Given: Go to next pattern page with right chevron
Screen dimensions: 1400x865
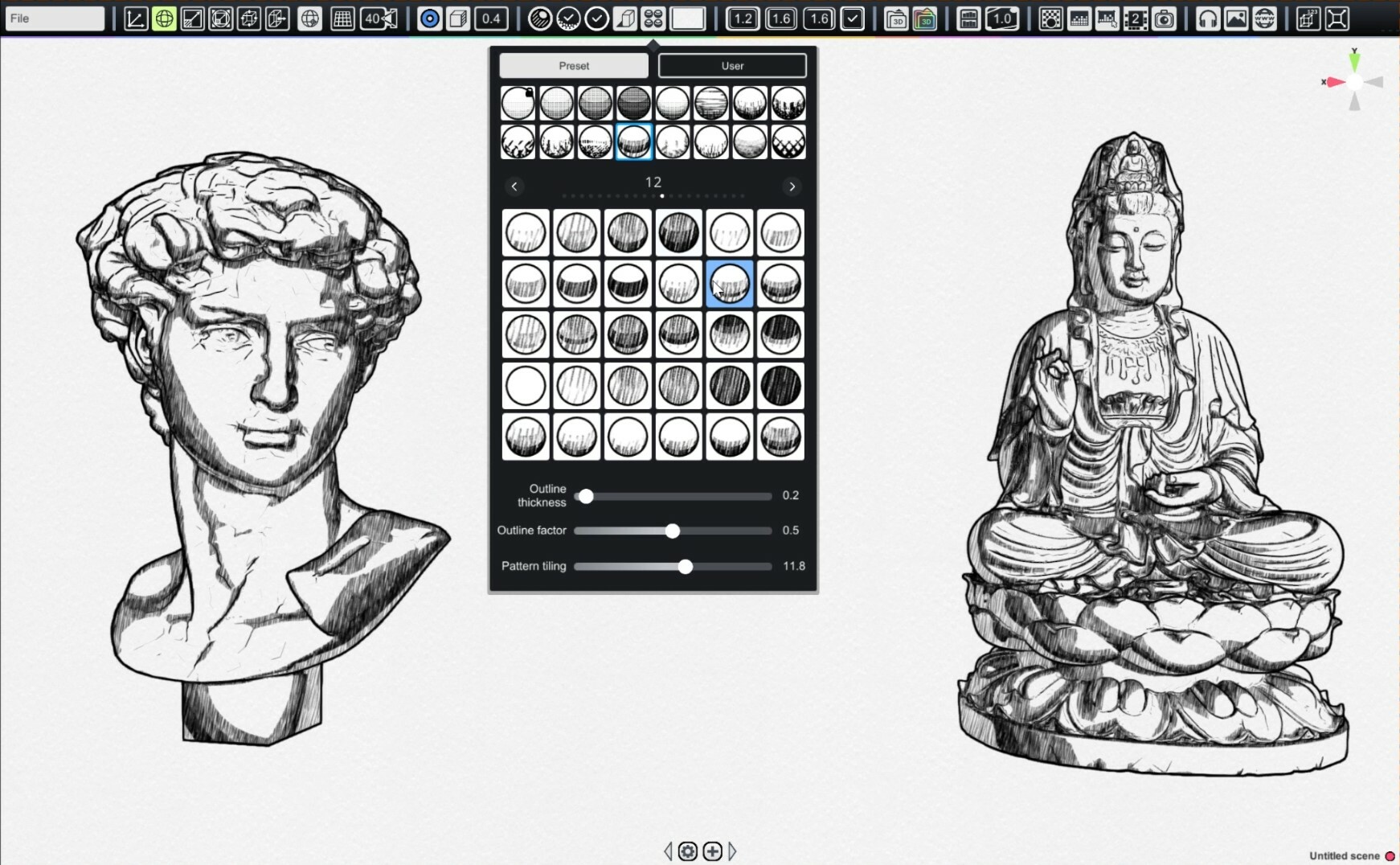Looking at the screenshot, I should [x=792, y=187].
